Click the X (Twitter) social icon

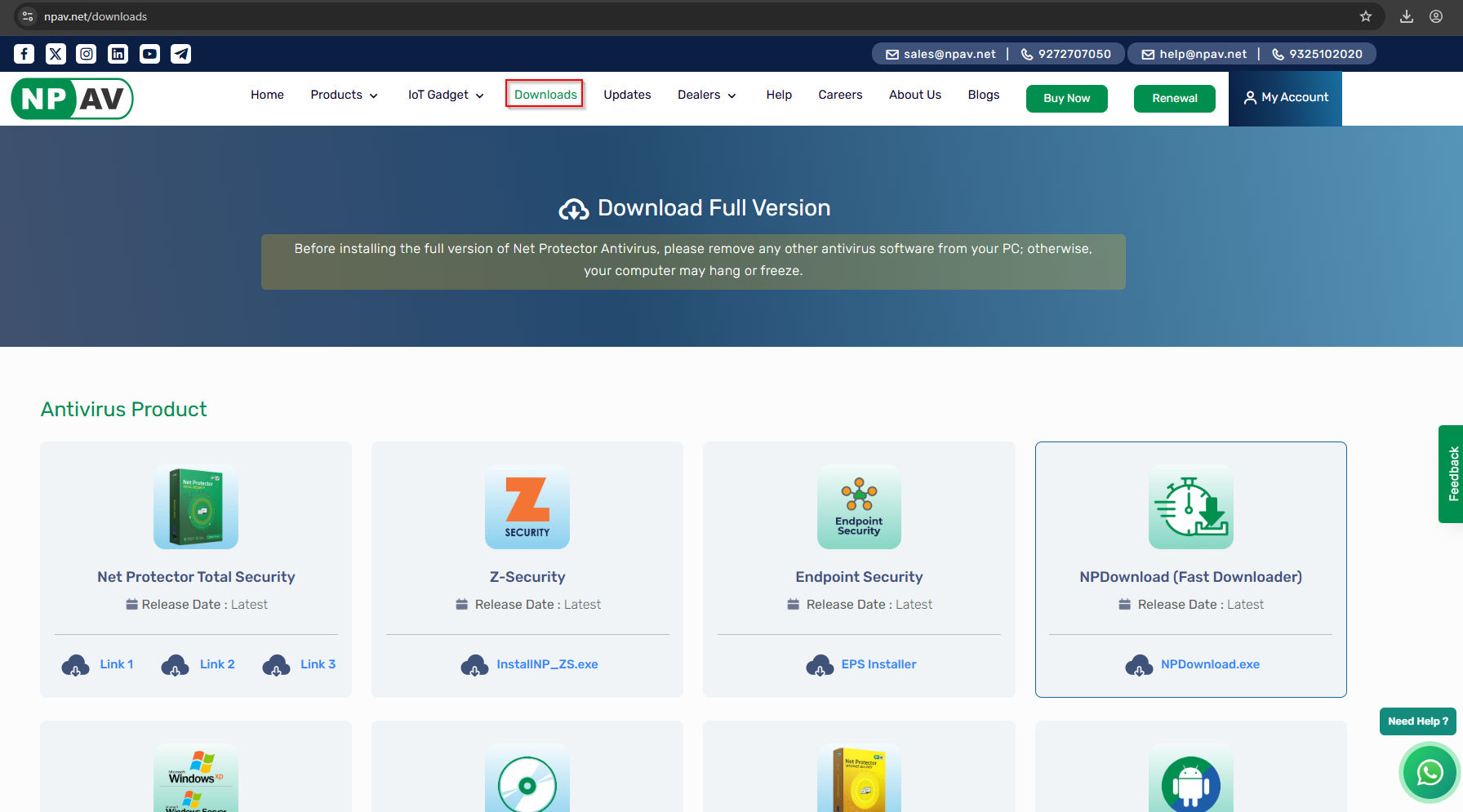[x=56, y=54]
